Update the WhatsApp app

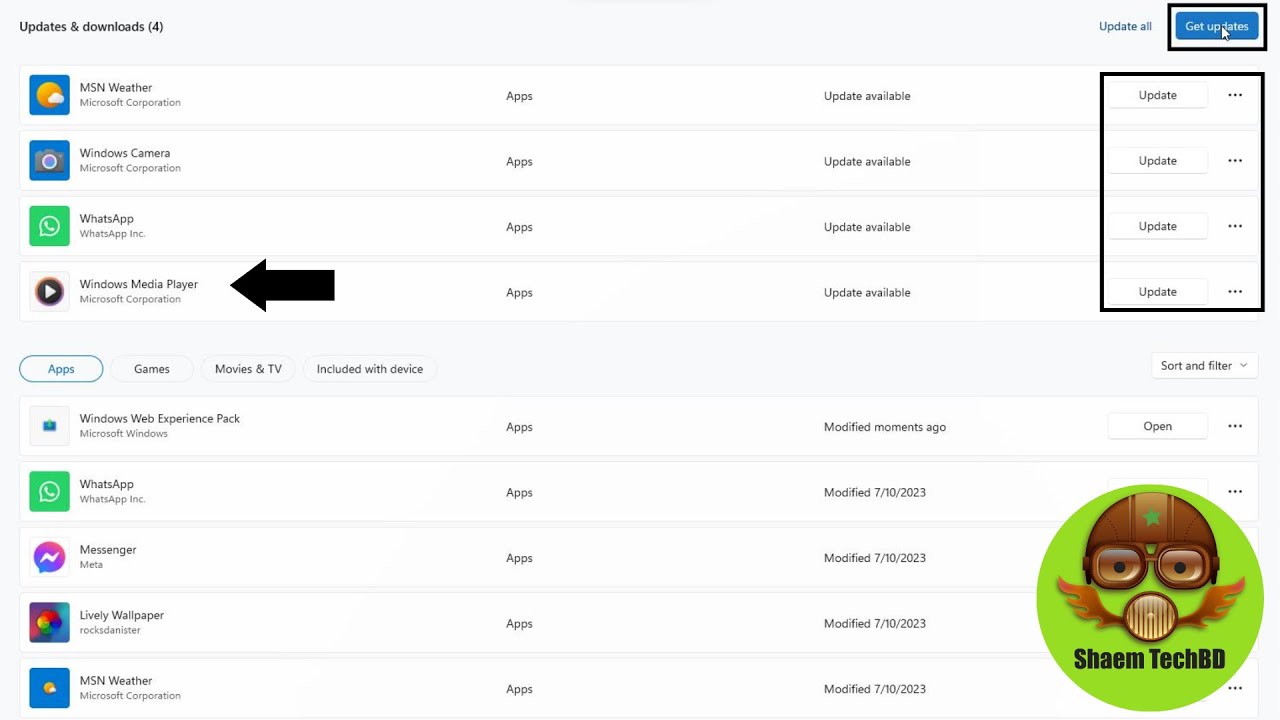pos(1157,226)
